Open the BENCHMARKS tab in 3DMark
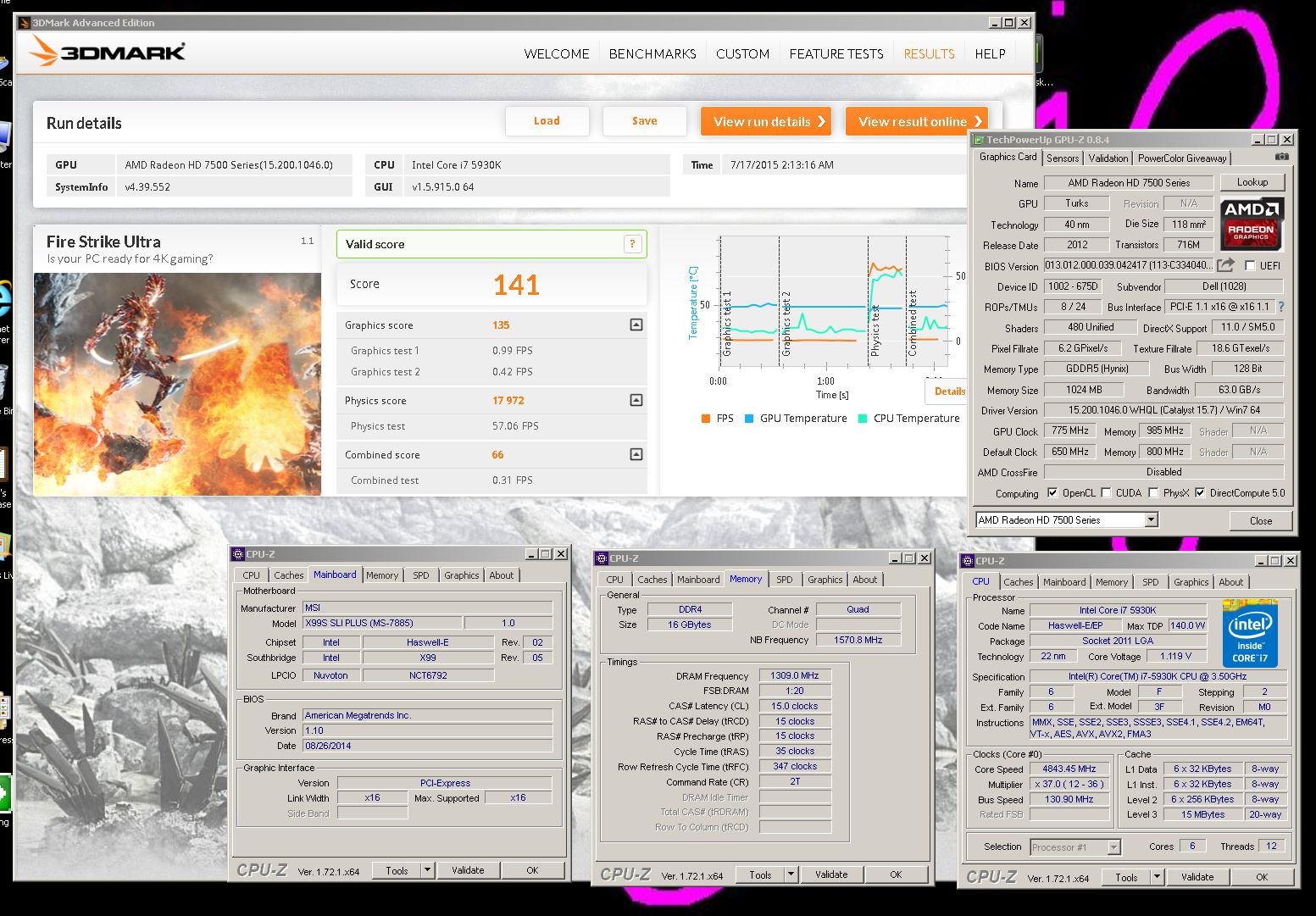This screenshot has height=916, width=1316. [652, 53]
